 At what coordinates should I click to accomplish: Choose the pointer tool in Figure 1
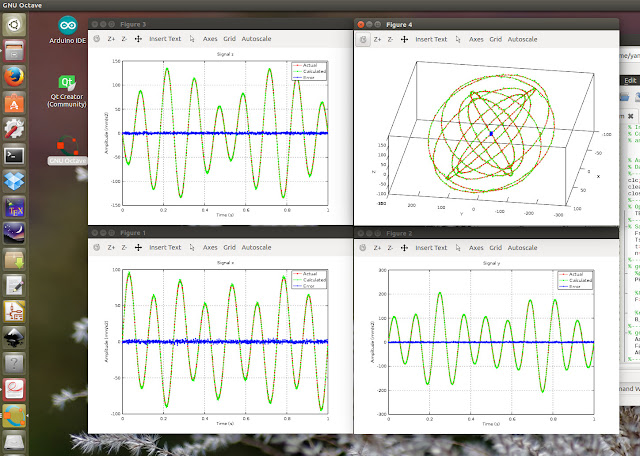192,247
